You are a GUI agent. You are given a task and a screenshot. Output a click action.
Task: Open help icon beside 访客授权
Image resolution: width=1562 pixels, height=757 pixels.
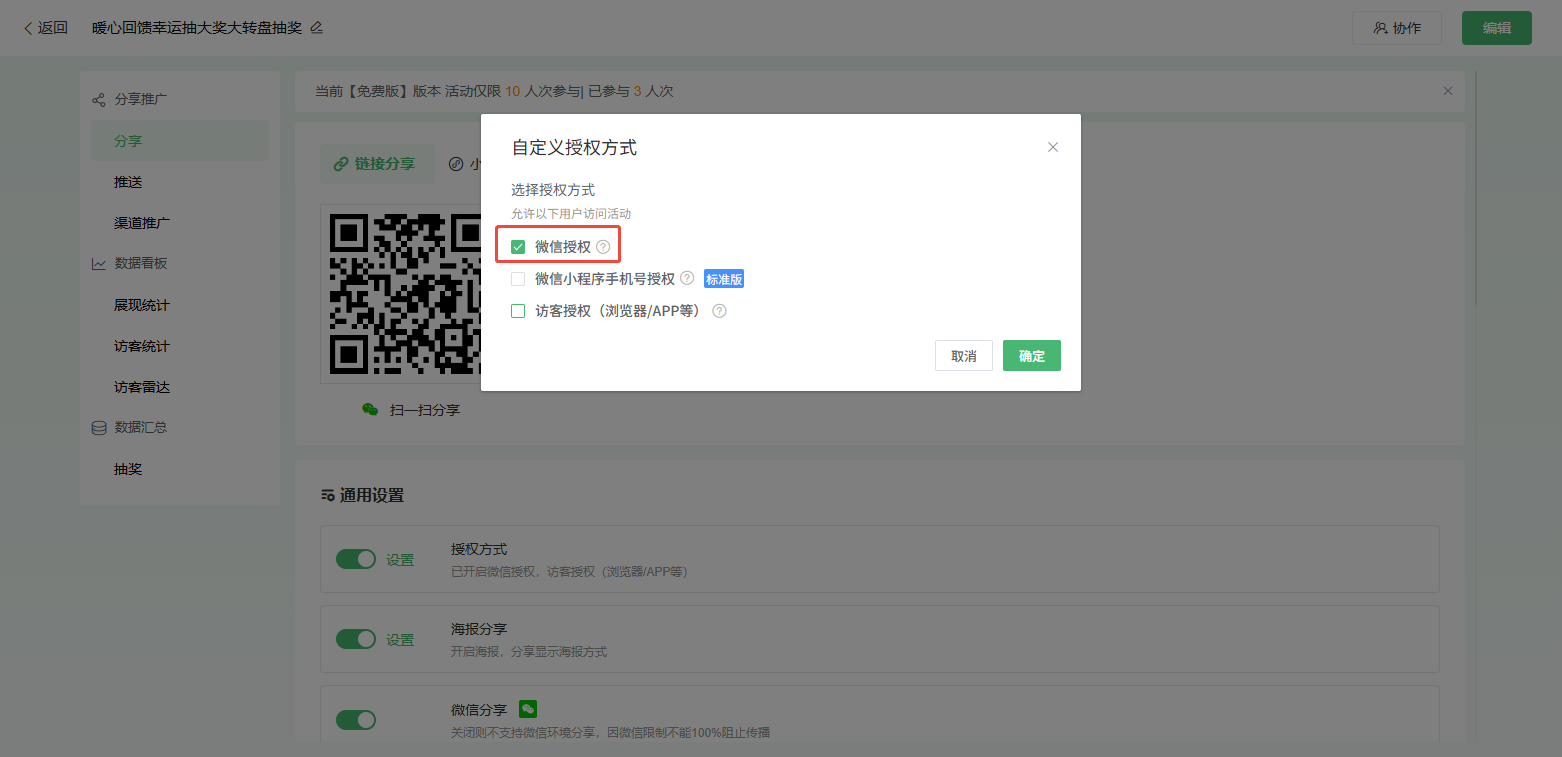[719, 311]
